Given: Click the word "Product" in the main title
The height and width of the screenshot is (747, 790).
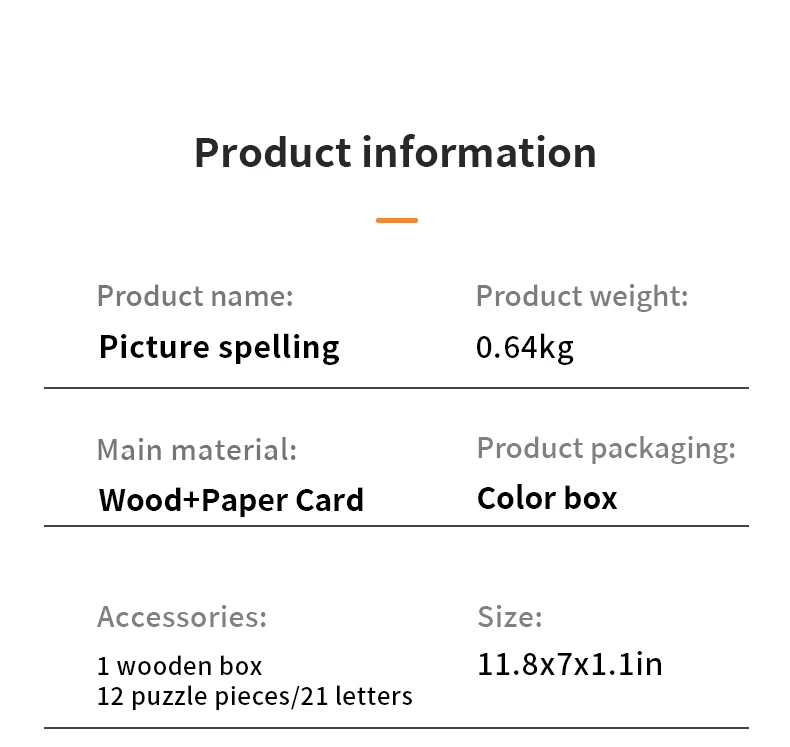Looking at the screenshot, I should pos(272,153).
